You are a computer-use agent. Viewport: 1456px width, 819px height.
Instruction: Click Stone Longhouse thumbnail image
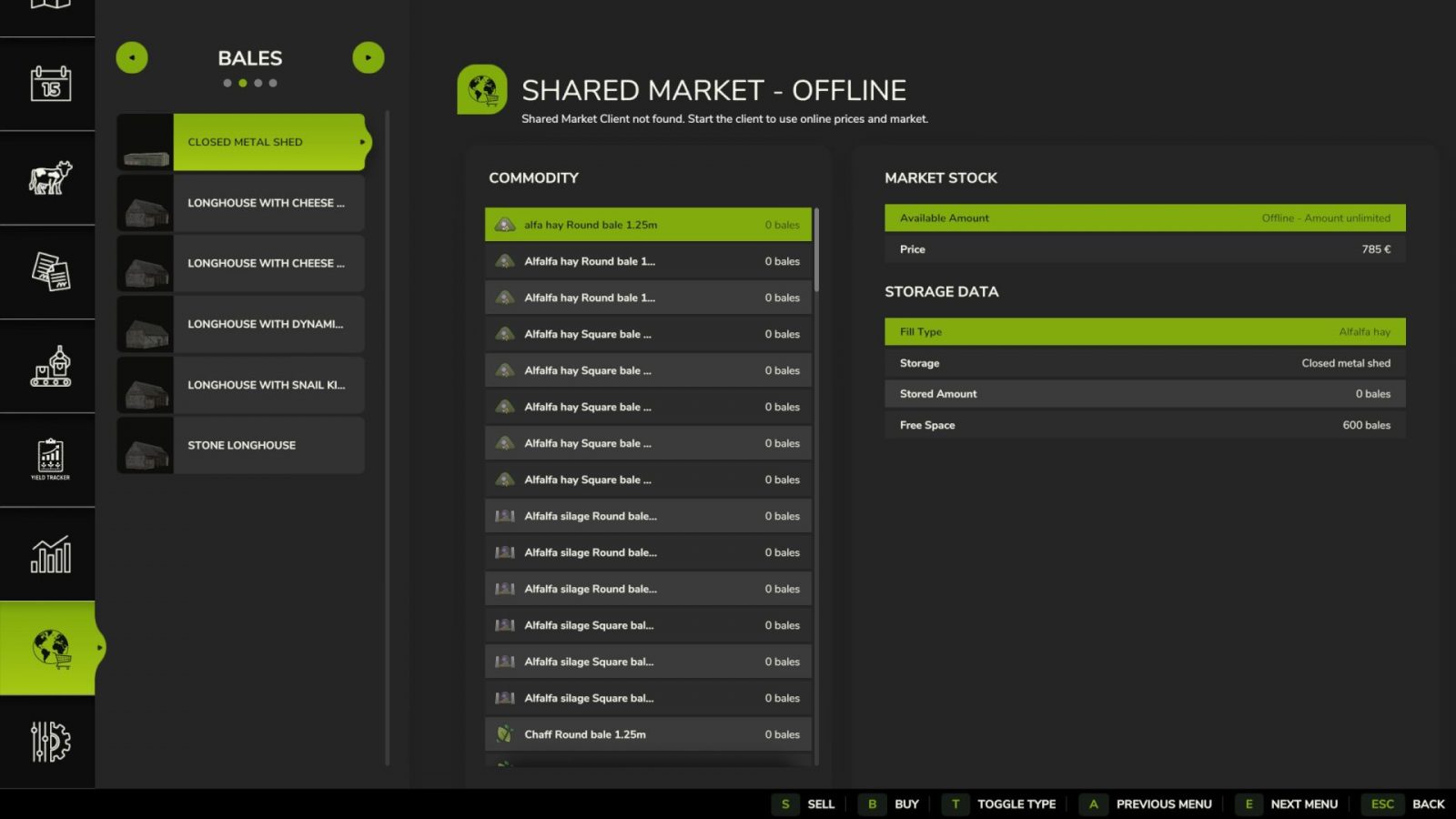pyautogui.click(x=146, y=445)
